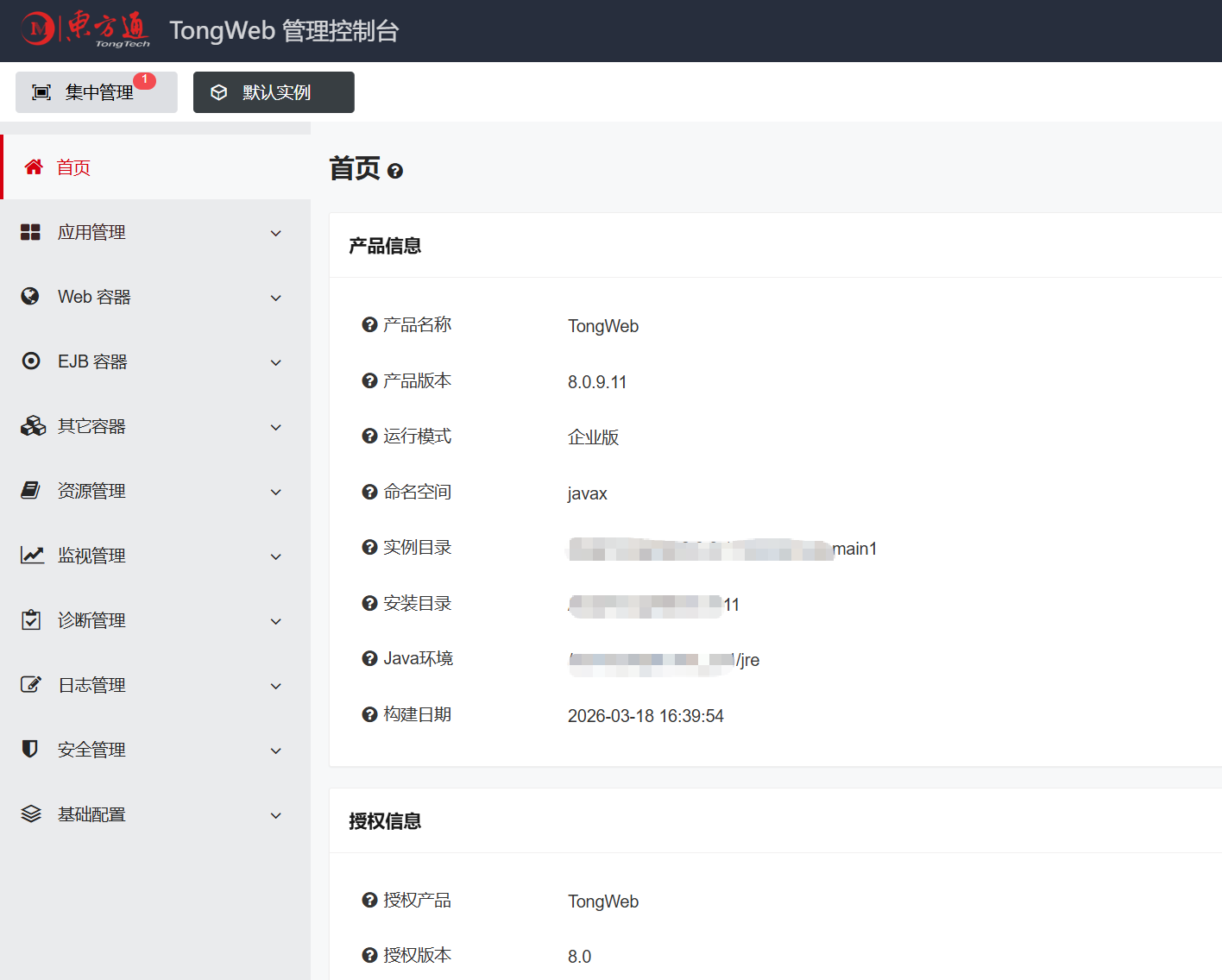Viewport: 1222px width, 980px height.
Task: Click the 授权产品 value TongWeb
Action: [603, 901]
